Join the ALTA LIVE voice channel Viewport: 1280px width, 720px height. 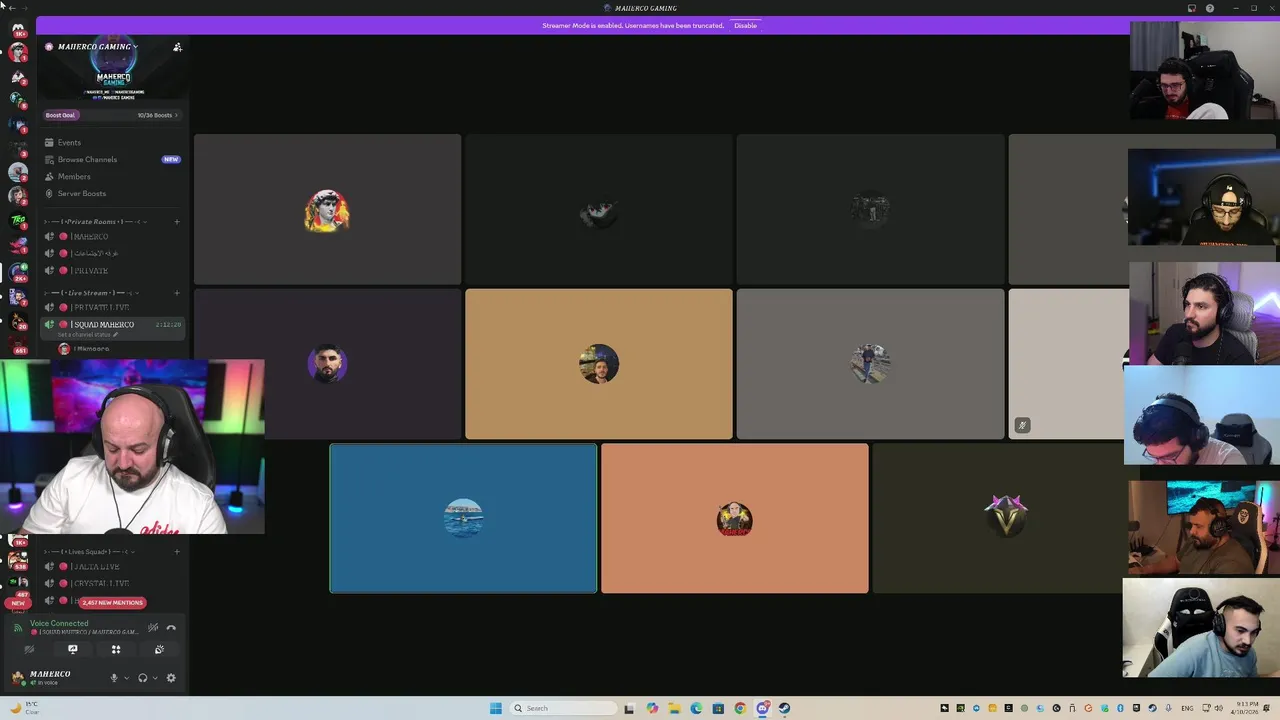(112, 566)
